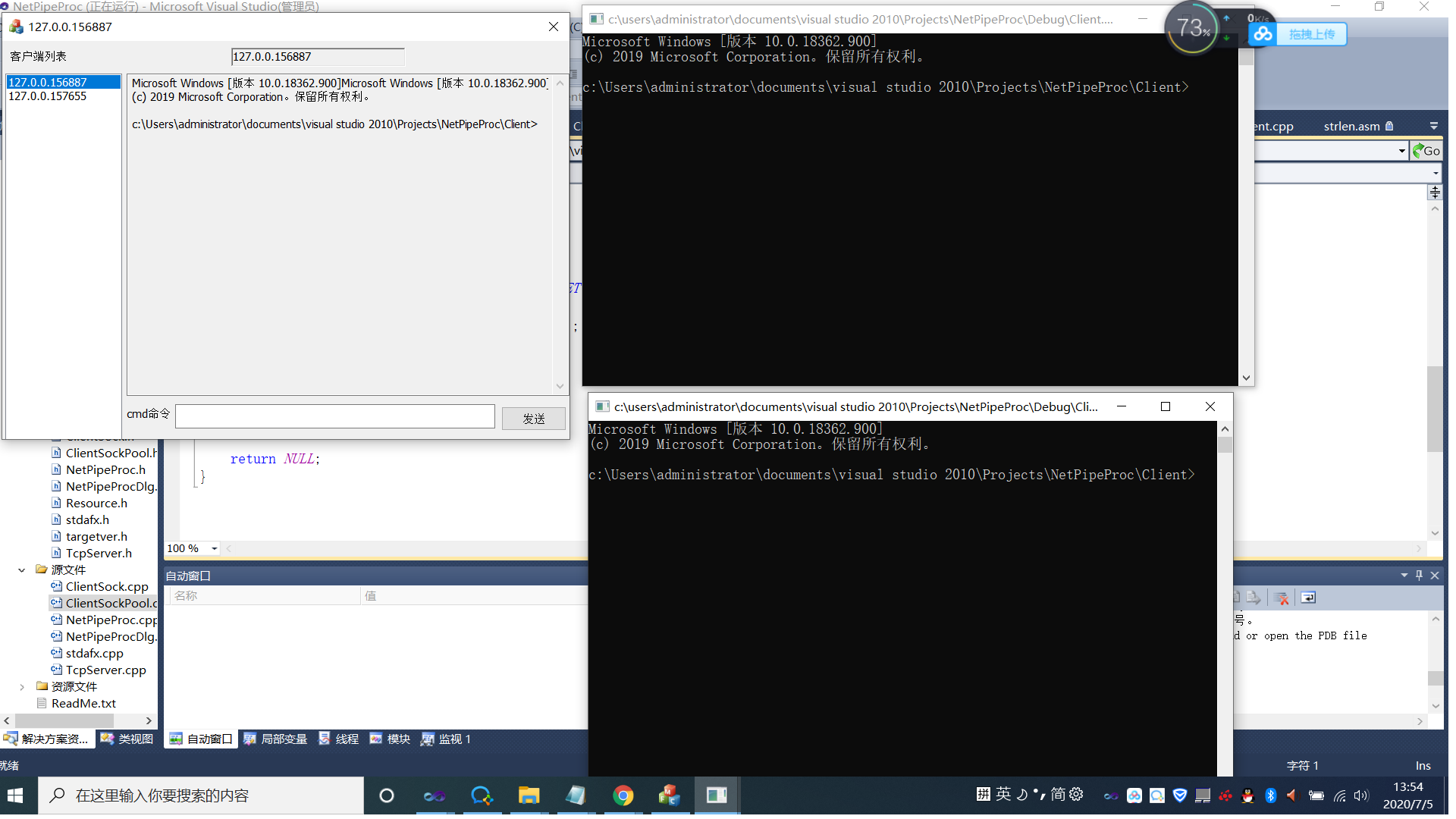Click the ClientSock.cpp file icon

56,586
